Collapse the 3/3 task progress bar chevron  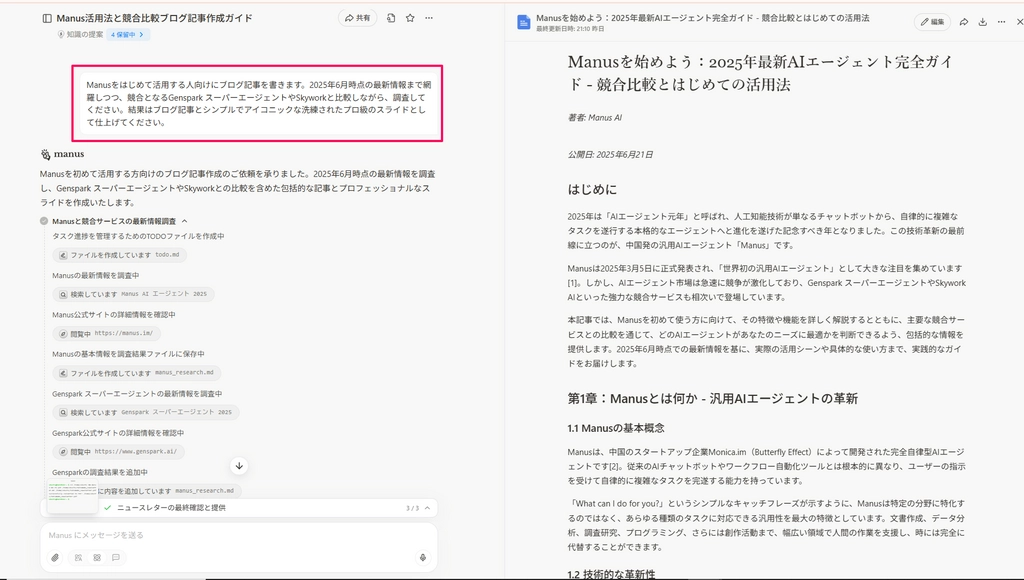coord(428,508)
